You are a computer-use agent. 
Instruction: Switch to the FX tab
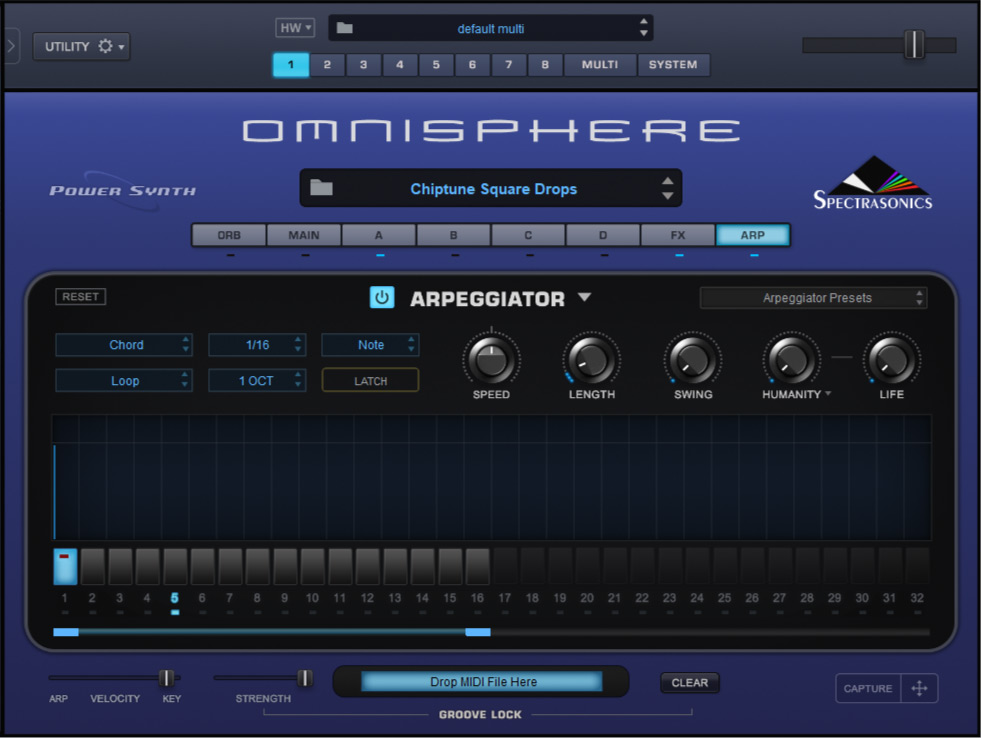click(x=678, y=235)
